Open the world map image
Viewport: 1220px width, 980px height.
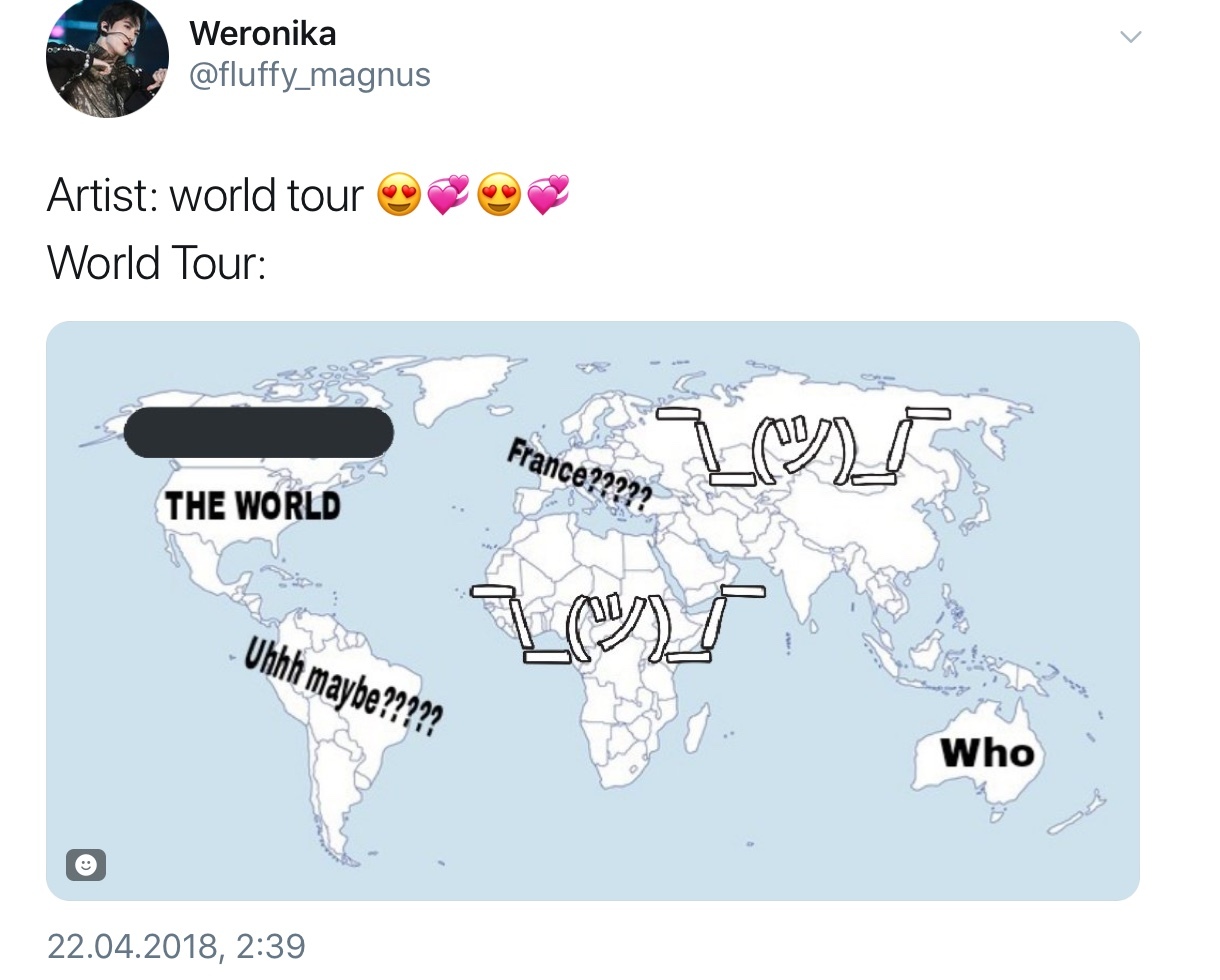(x=593, y=610)
